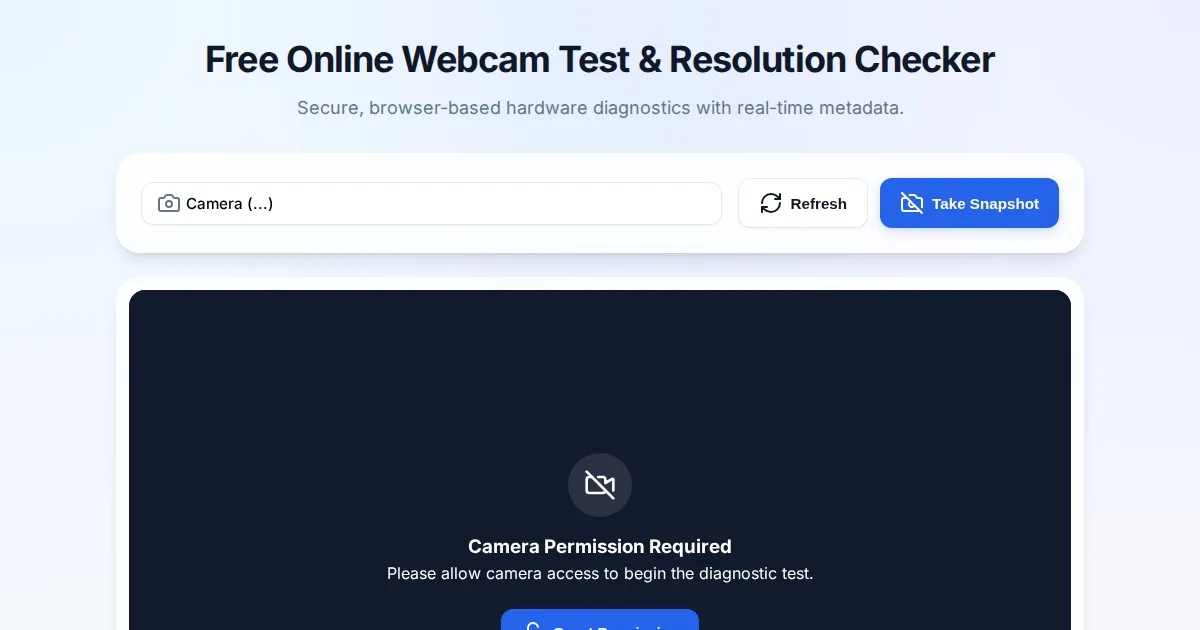Click the circular badge around the disabled camera icon
The width and height of the screenshot is (1200, 630).
click(600, 485)
